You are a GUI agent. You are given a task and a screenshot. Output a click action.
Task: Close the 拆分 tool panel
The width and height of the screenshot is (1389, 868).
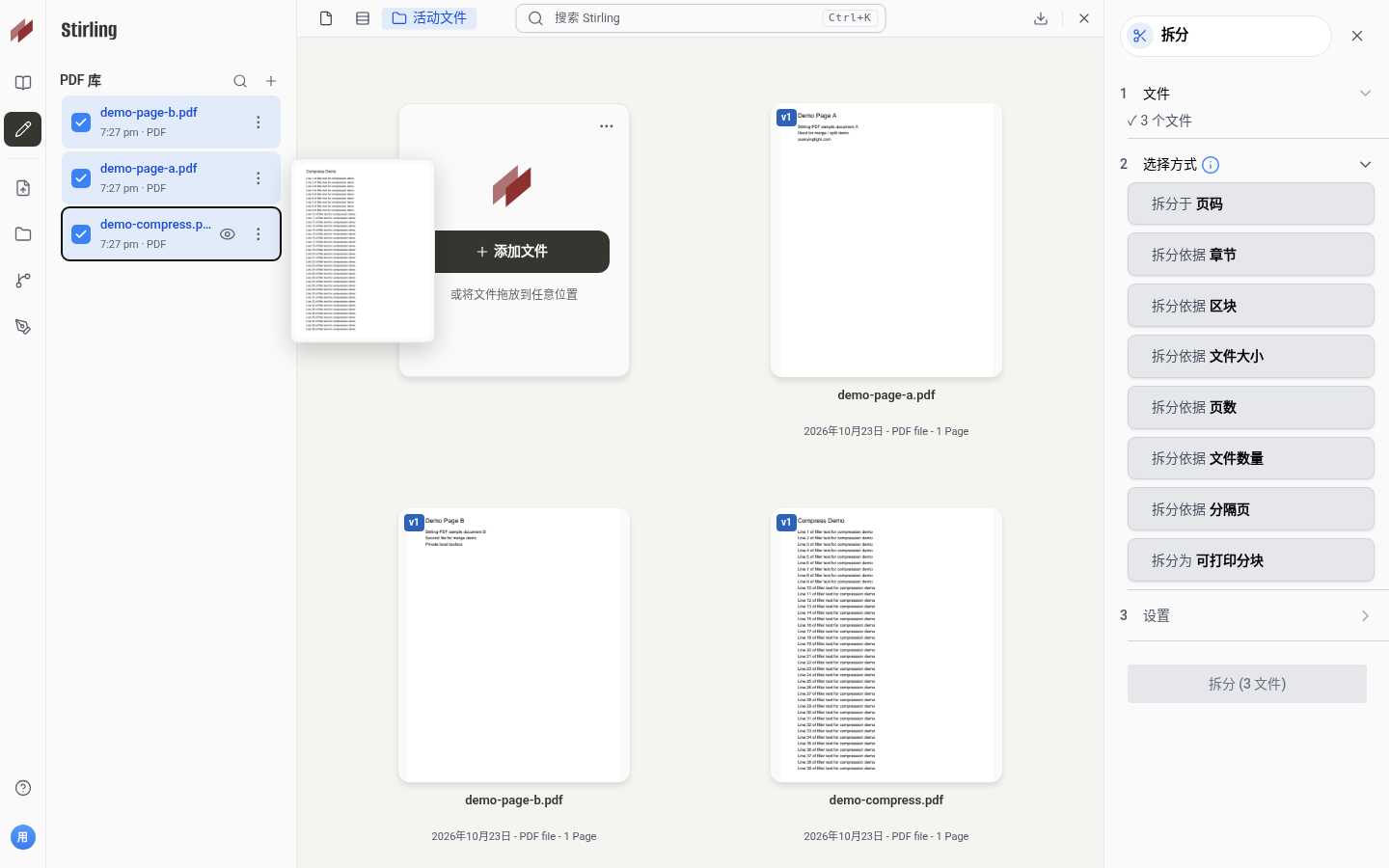(x=1357, y=36)
